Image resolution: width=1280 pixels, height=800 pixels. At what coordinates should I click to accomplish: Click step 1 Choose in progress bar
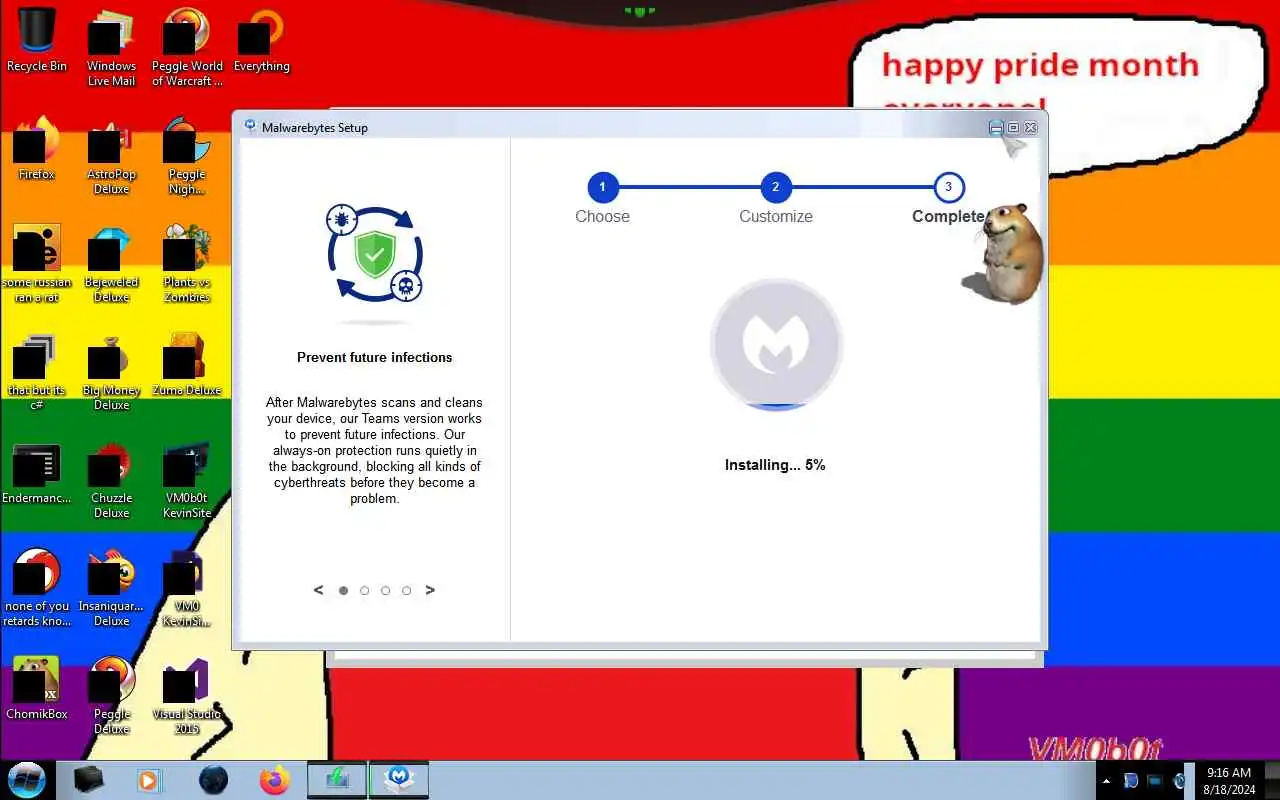602,187
